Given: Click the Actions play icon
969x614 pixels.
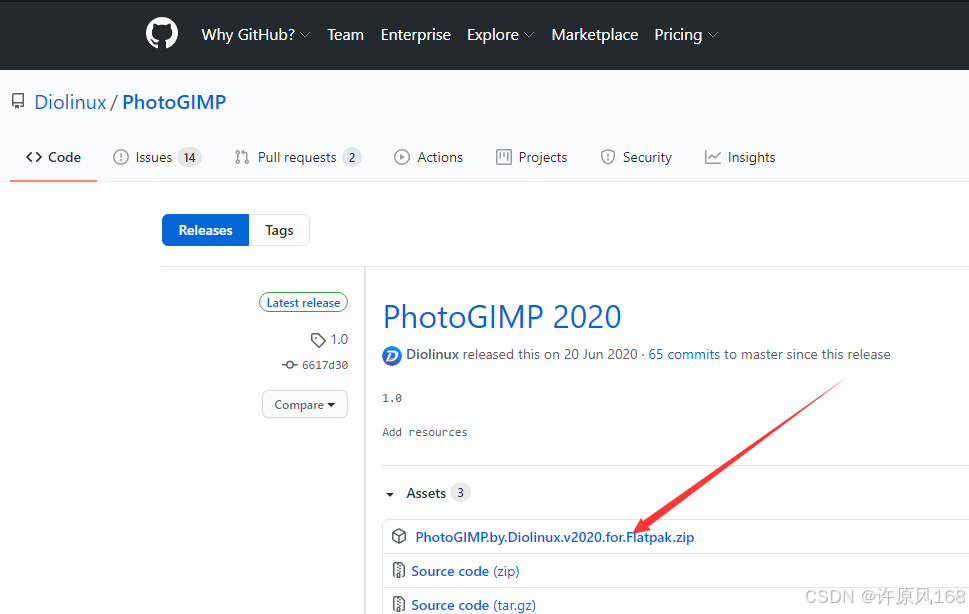Looking at the screenshot, I should tap(402, 158).
